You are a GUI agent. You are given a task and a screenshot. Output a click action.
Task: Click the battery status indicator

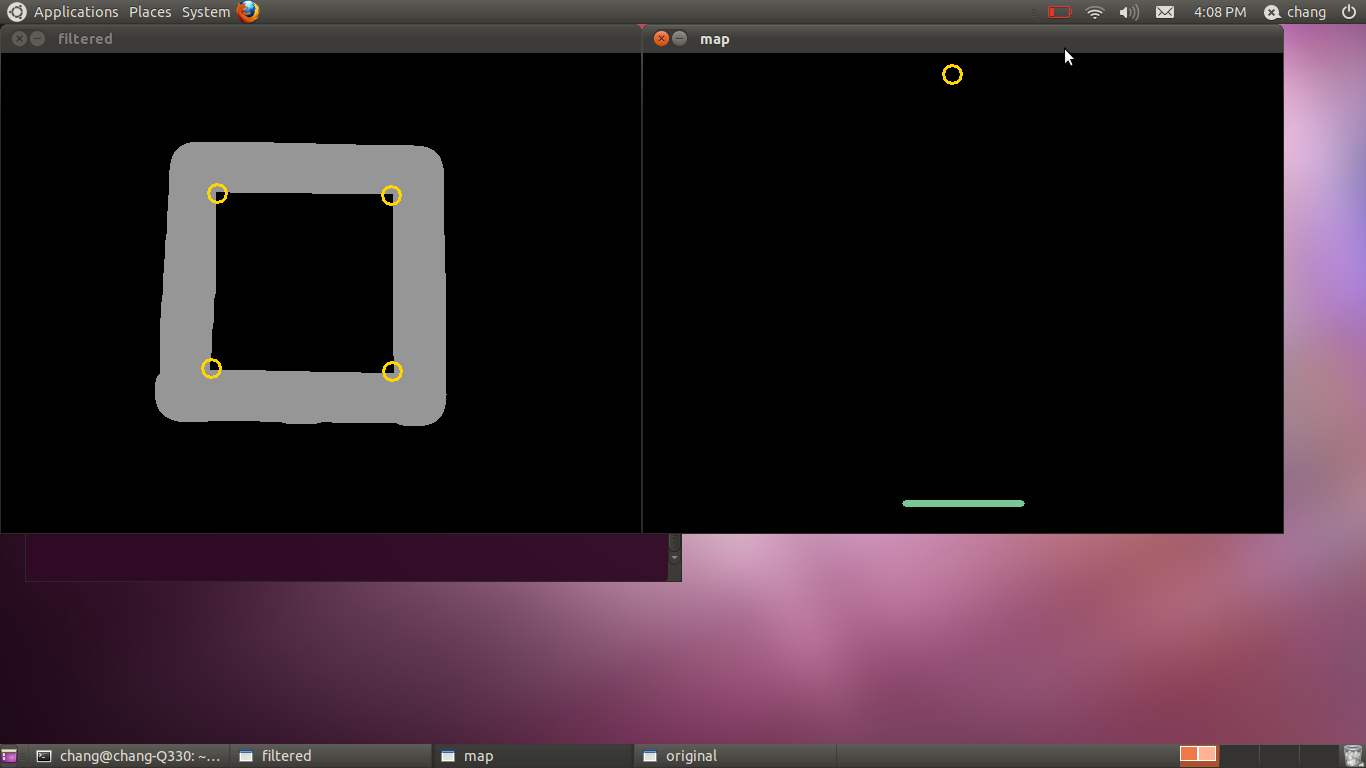coord(1059,12)
